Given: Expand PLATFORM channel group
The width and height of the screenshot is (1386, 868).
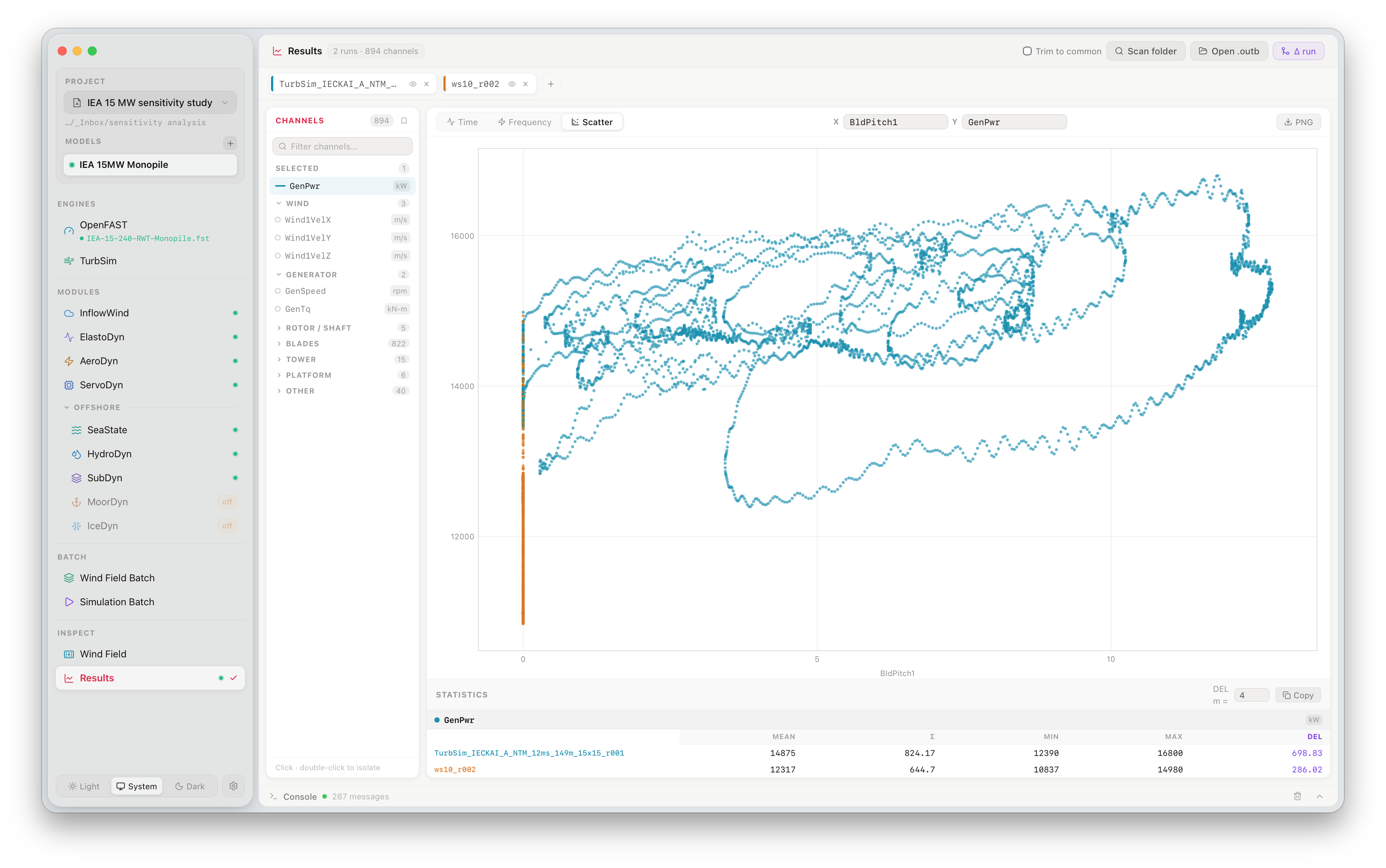Looking at the screenshot, I should 342,375.
